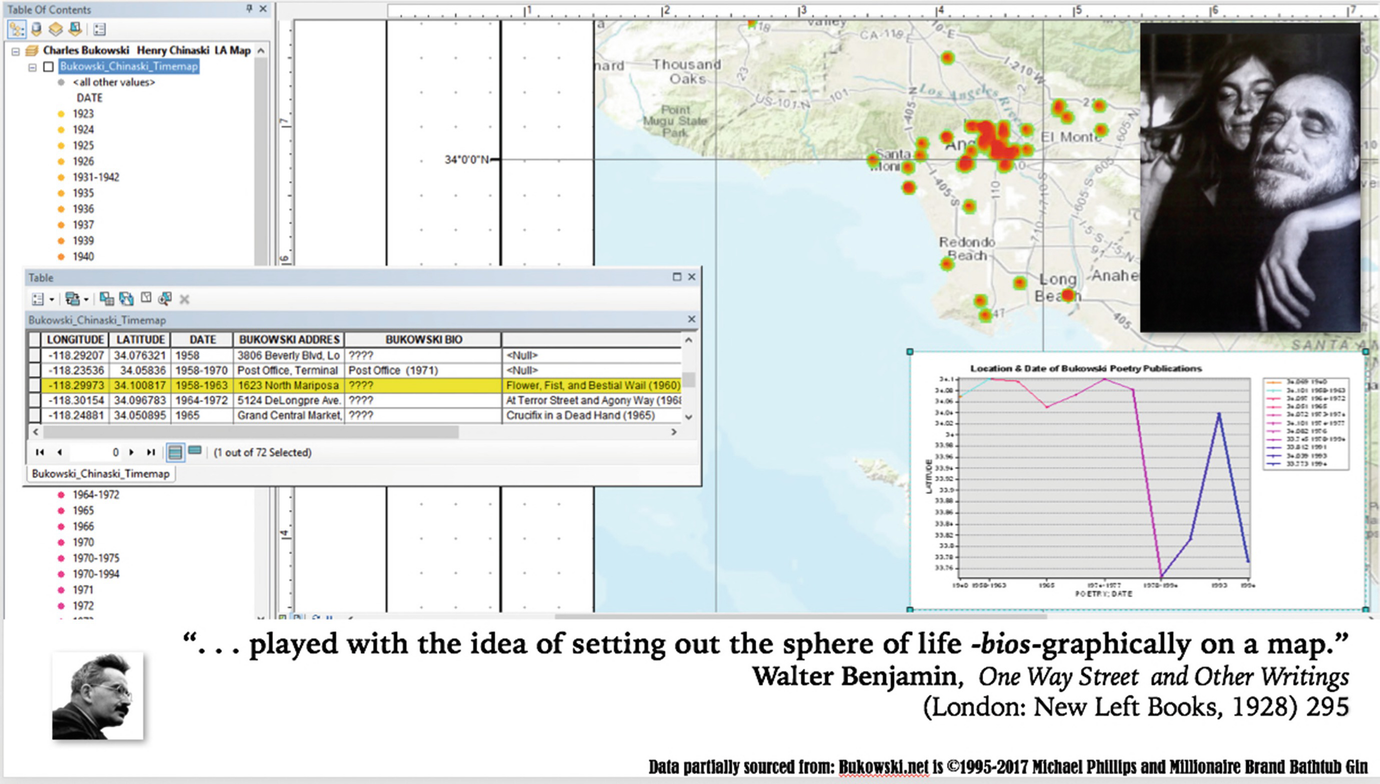Screen dimensions: 1380x784
Task: Click cell Flower, Fist, and Bestial Wail (1960)
Action: [x=593, y=385]
